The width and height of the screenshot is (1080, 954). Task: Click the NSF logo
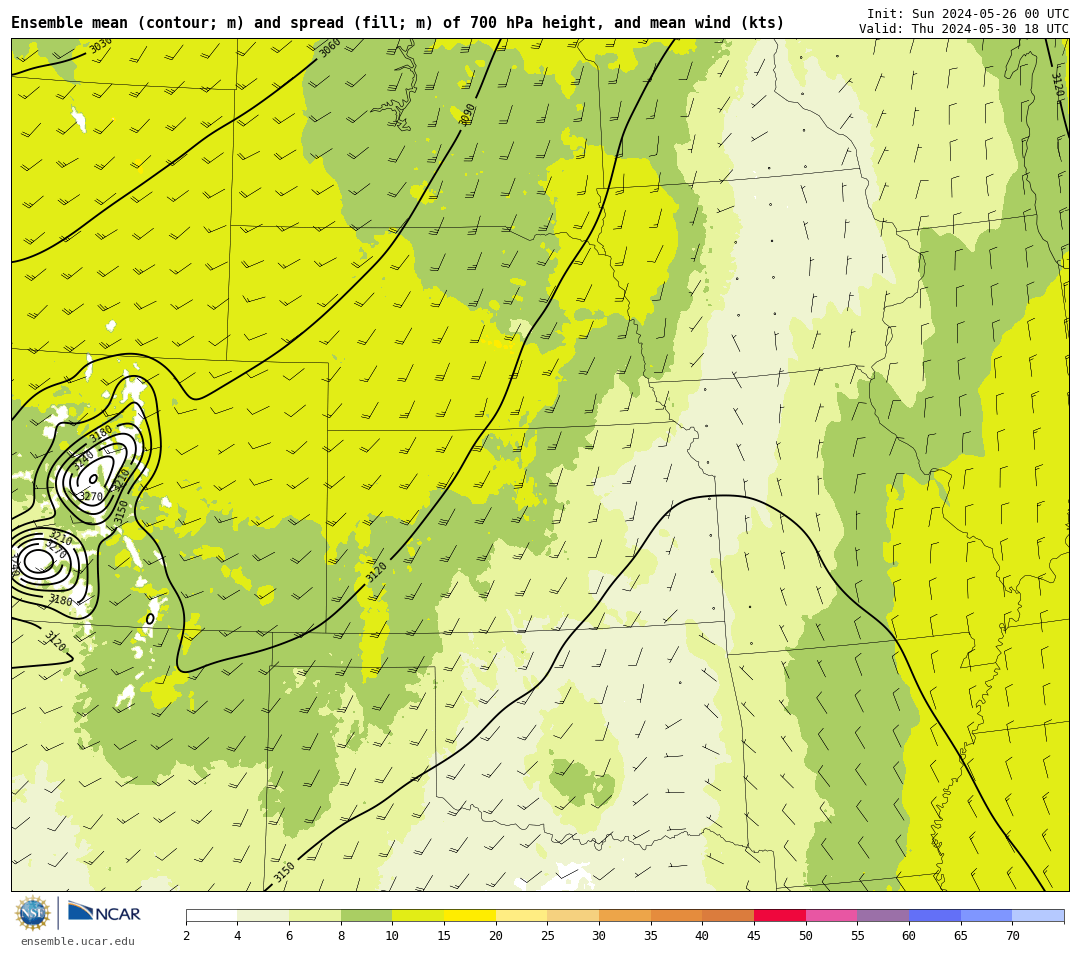32,913
